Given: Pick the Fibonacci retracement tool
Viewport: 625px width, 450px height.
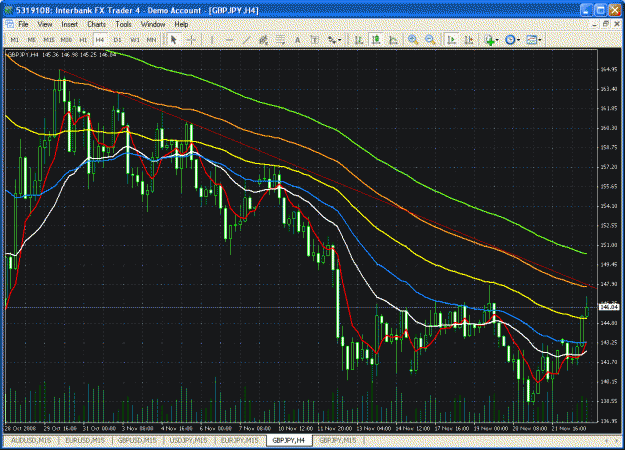Looking at the screenshot, I should (x=280, y=40).
